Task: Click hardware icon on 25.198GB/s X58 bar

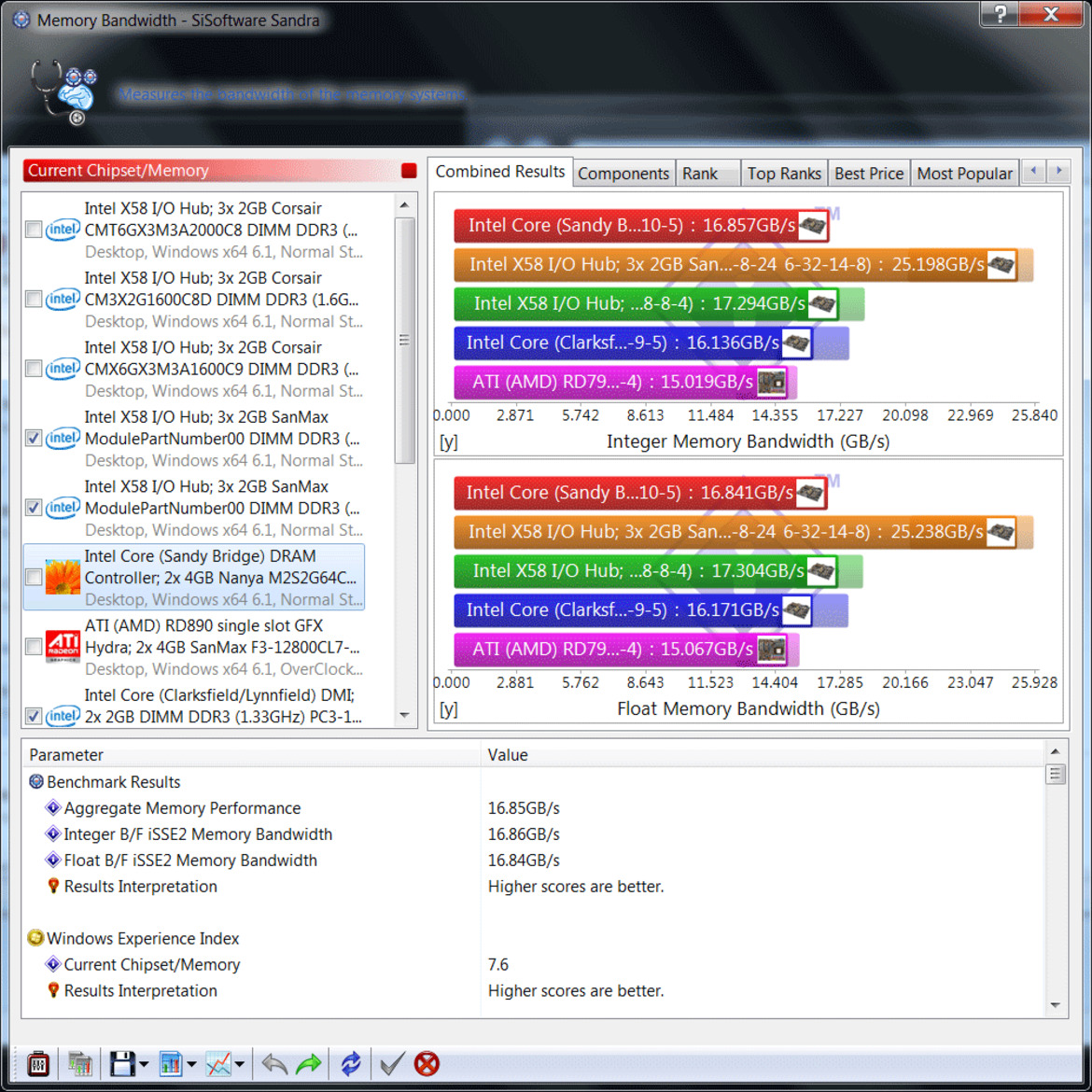Action: 1001,265
